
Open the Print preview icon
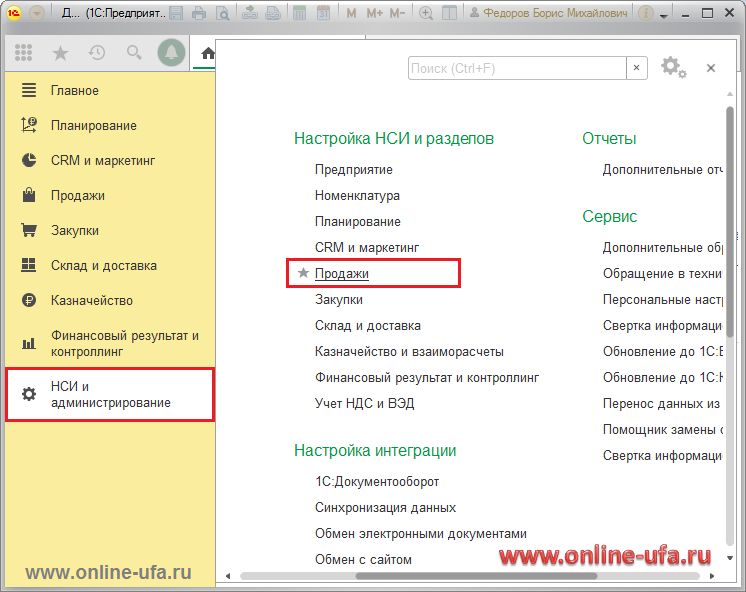[x=222, y=13]
